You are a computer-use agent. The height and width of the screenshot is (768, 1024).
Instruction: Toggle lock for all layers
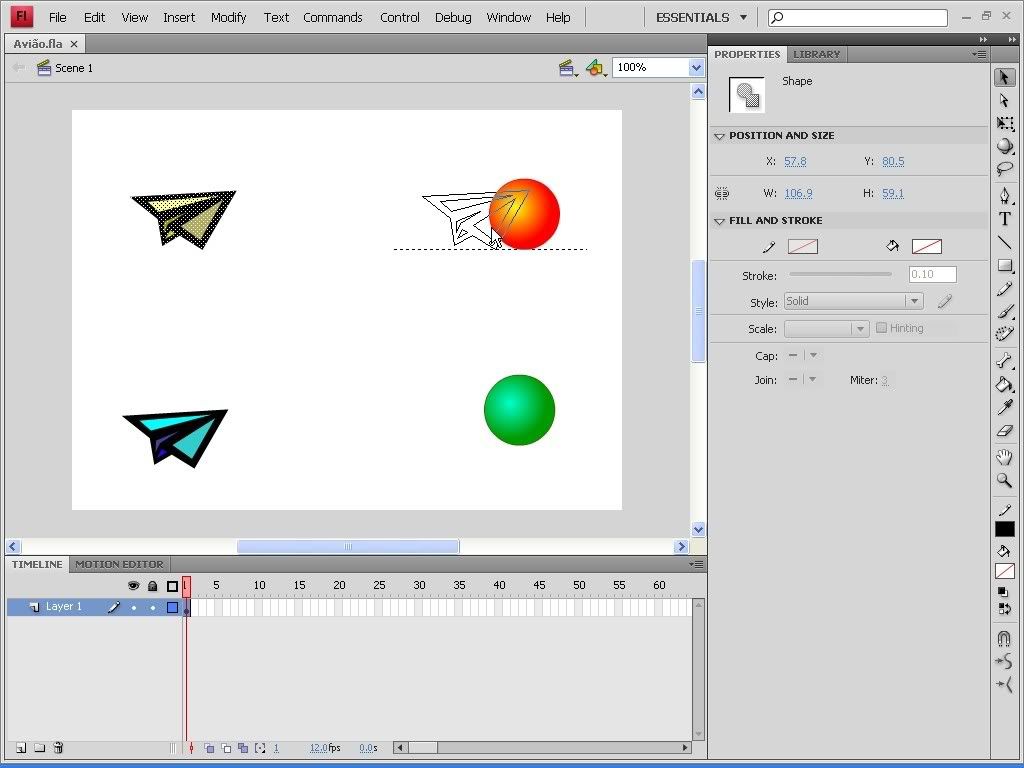(x=152, y=586)
